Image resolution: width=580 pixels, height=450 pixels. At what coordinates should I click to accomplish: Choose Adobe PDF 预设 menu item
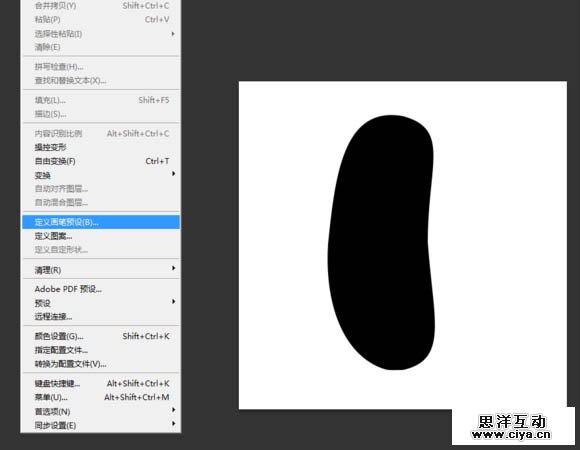101,289
